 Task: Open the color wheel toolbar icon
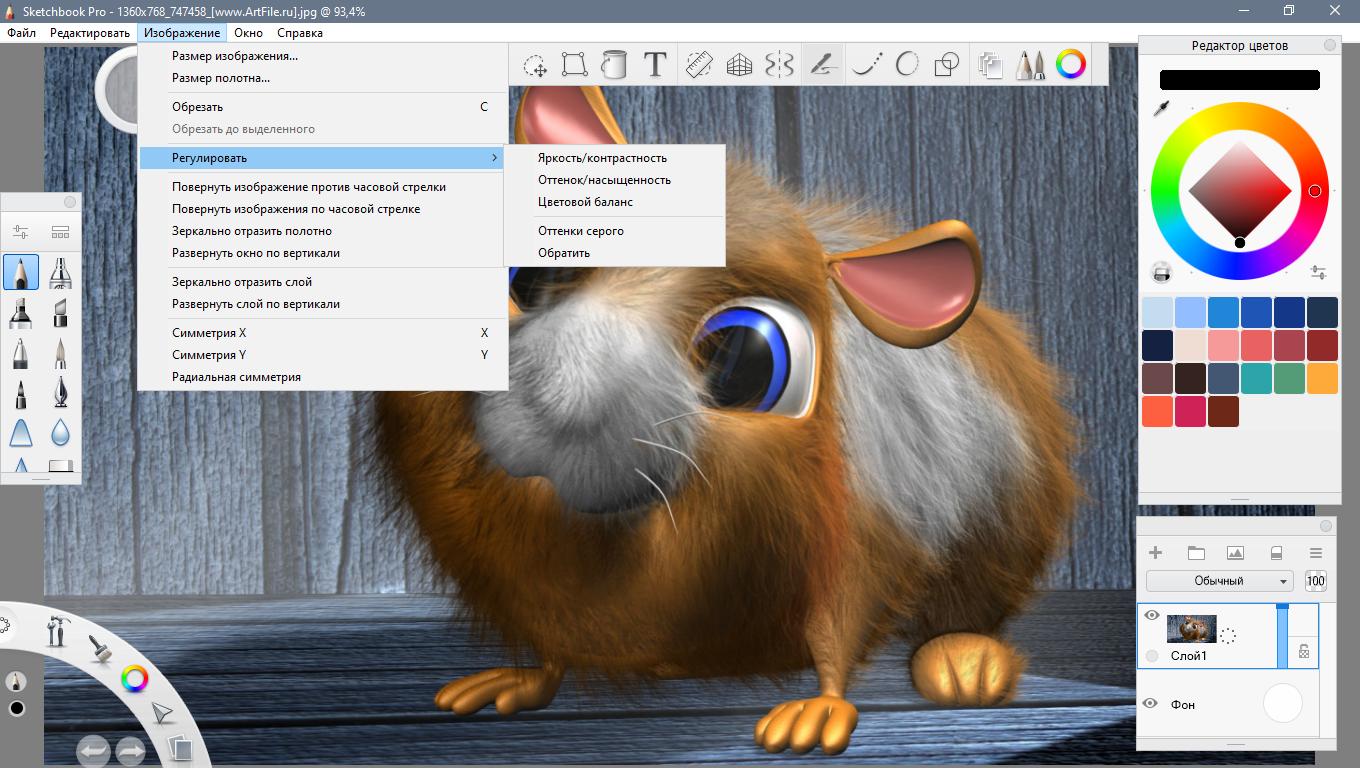(1071, 65)
